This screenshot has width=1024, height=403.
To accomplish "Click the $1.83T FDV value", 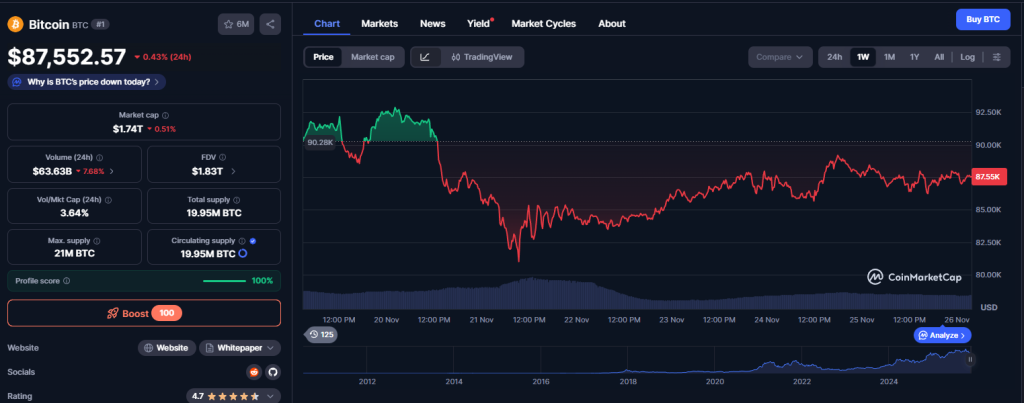I will click(207, 171).
